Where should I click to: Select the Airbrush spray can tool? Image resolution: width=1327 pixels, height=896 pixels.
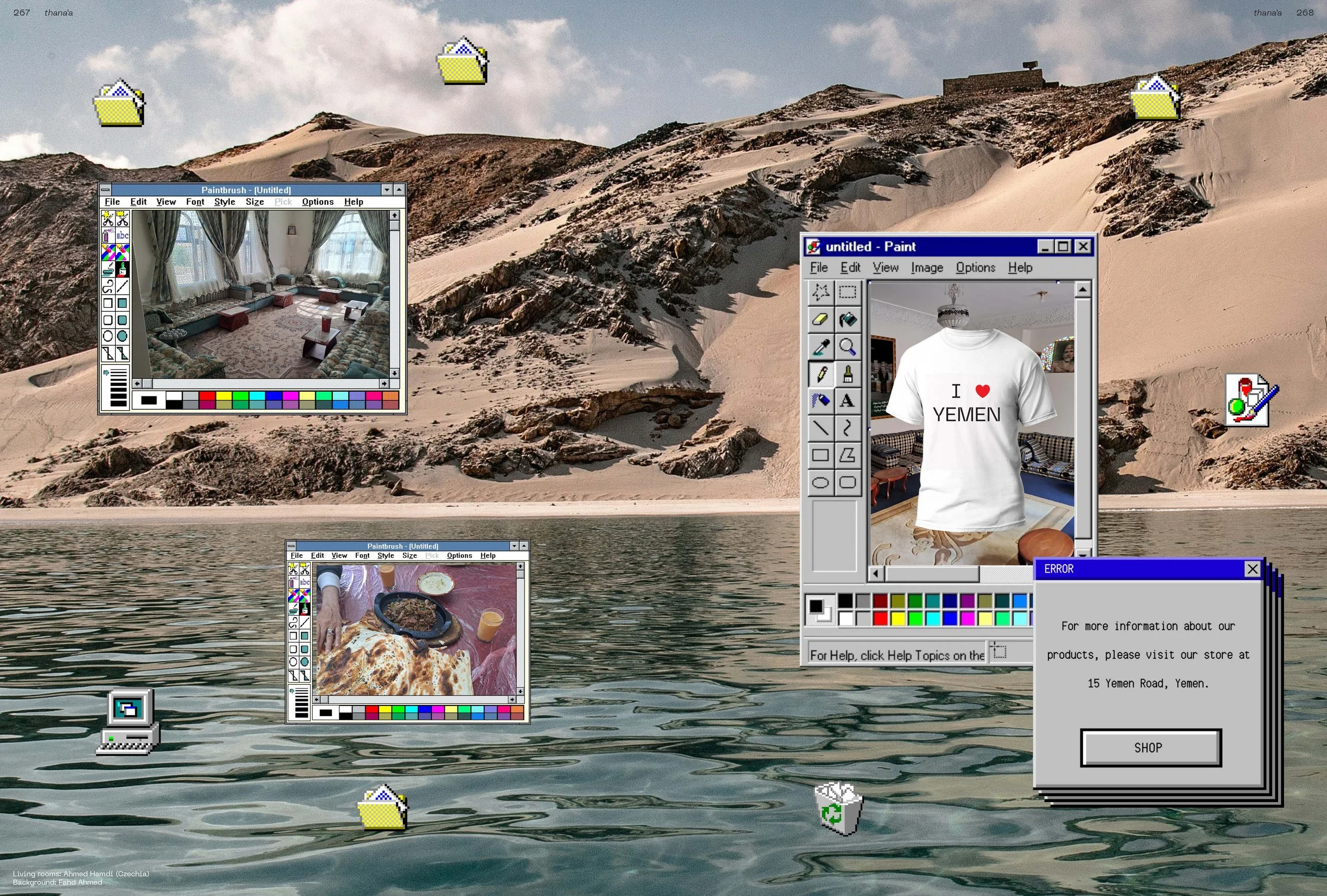(820, 401)
